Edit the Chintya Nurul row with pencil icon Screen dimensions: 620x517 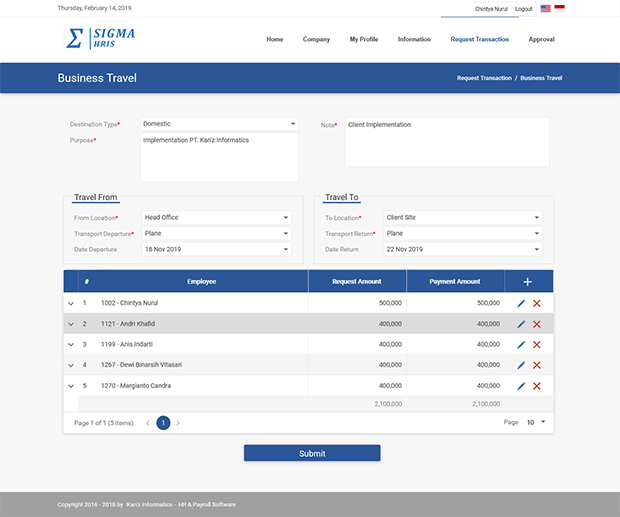pos(521,303)
